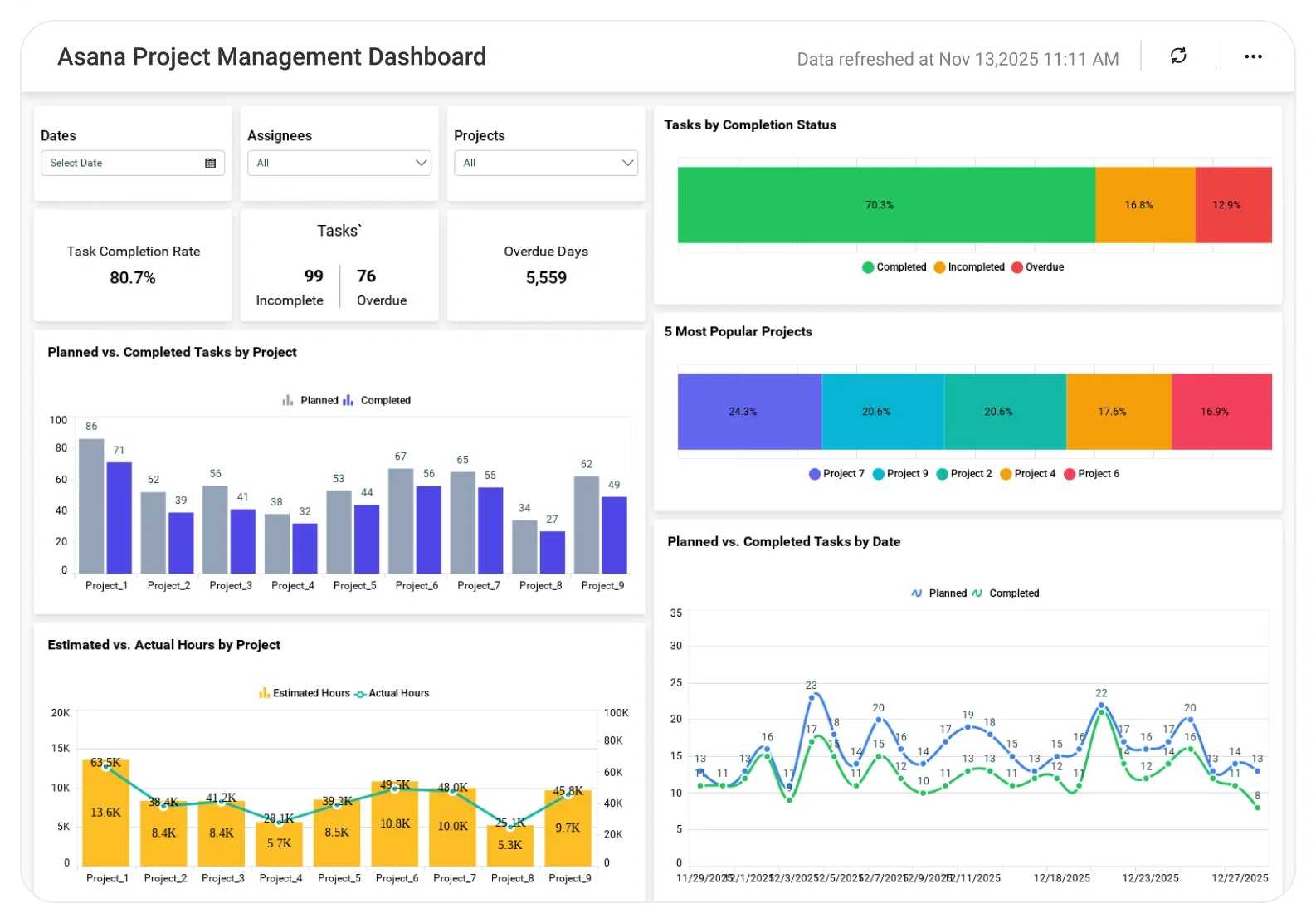Toggle Project 4 legend item
Viewport: 1316px width, 923px height.
tap(1028, 474)
